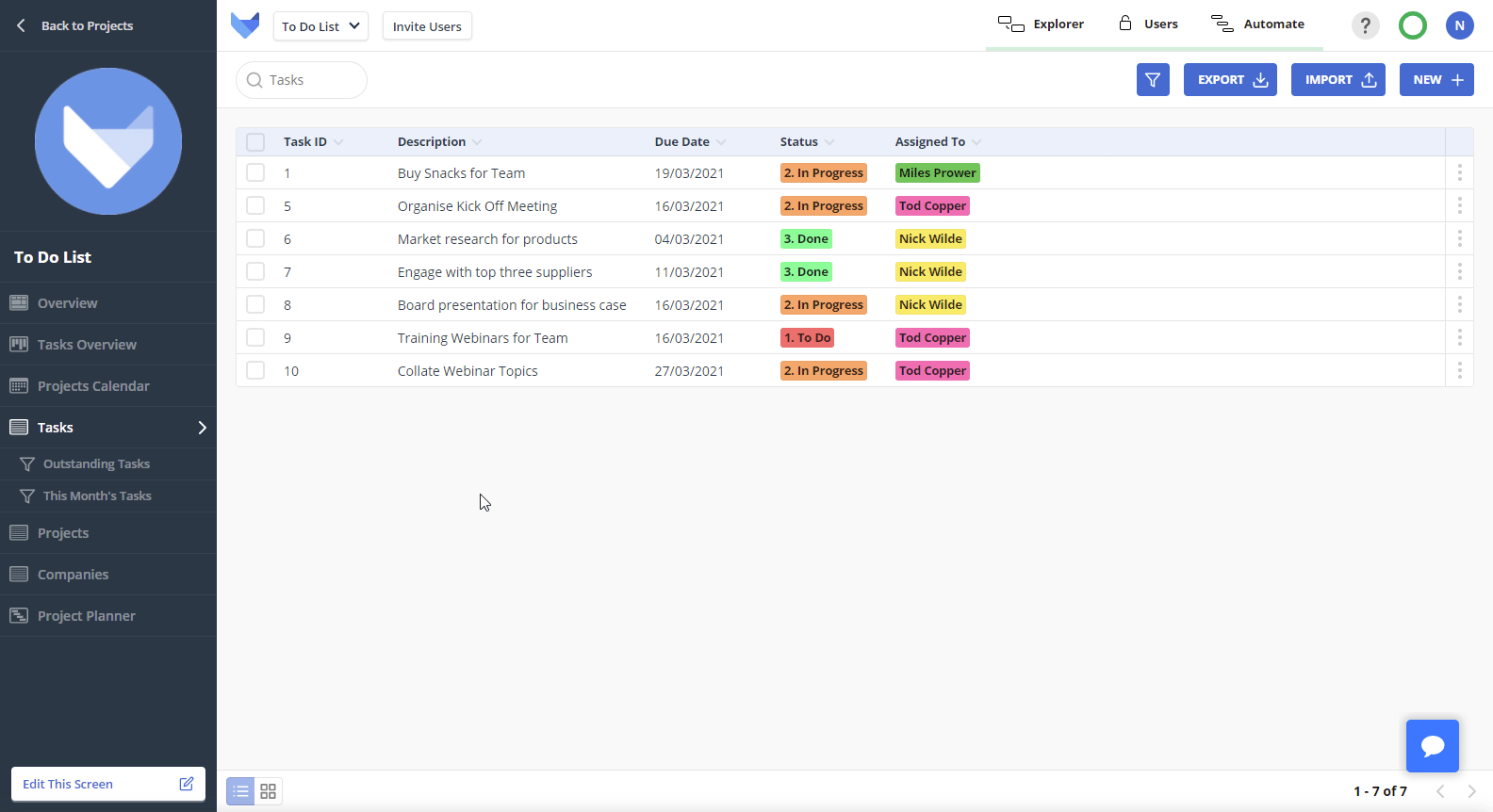Click the large To Do List project logo
Screen dimensions: 1493x812
pyautogui.click(x=108, y=141)
